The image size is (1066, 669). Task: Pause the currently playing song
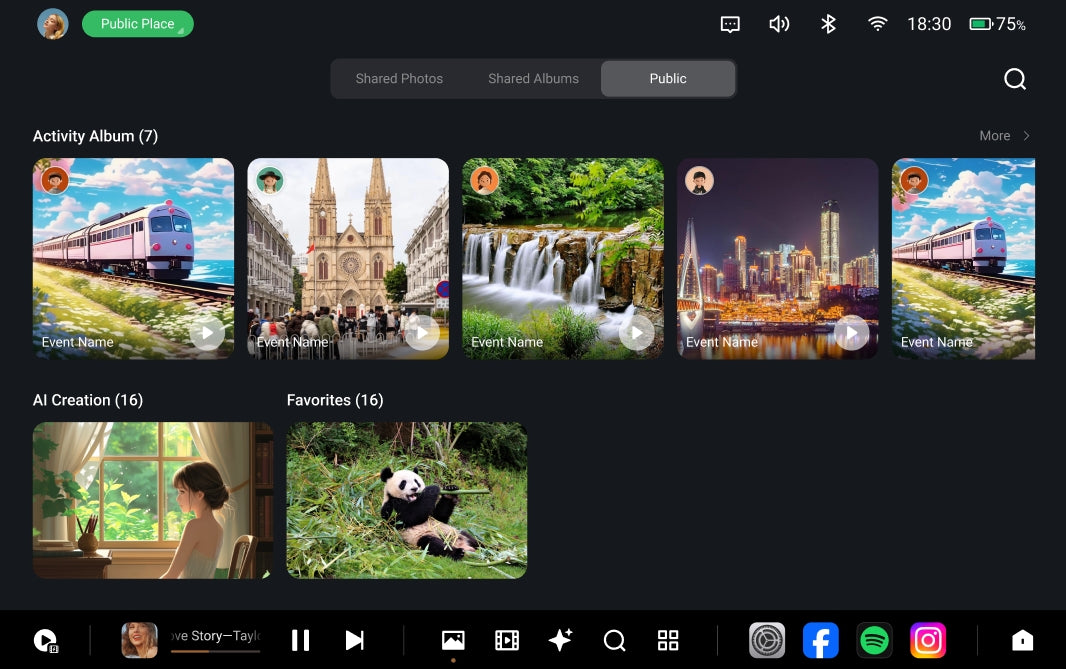coord(300,640)
